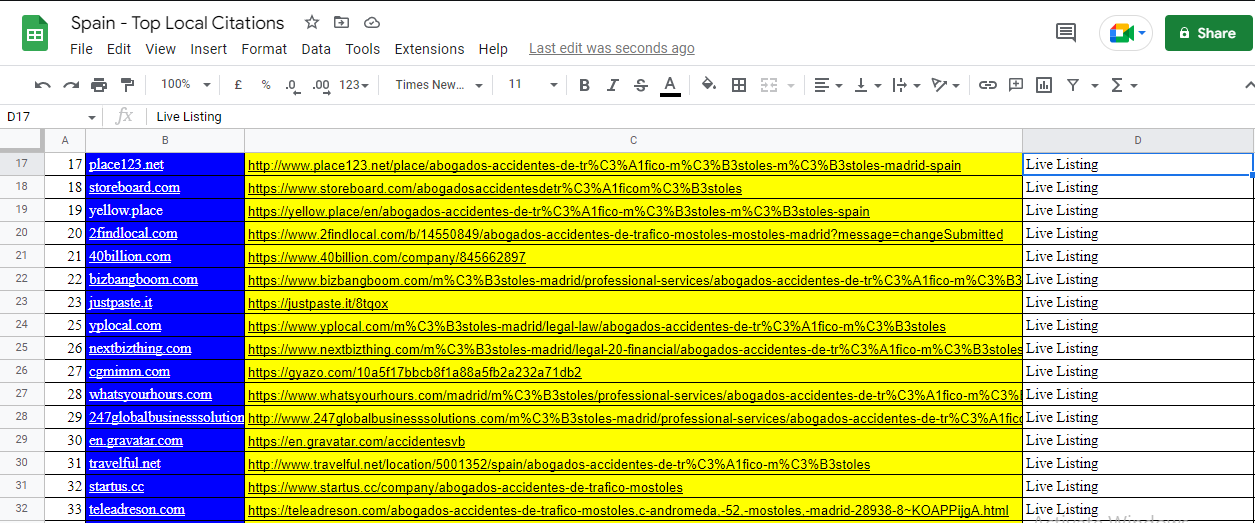Open the Help menu
The height and width of the screenshot is (523, 1255).
coord(493,49)
